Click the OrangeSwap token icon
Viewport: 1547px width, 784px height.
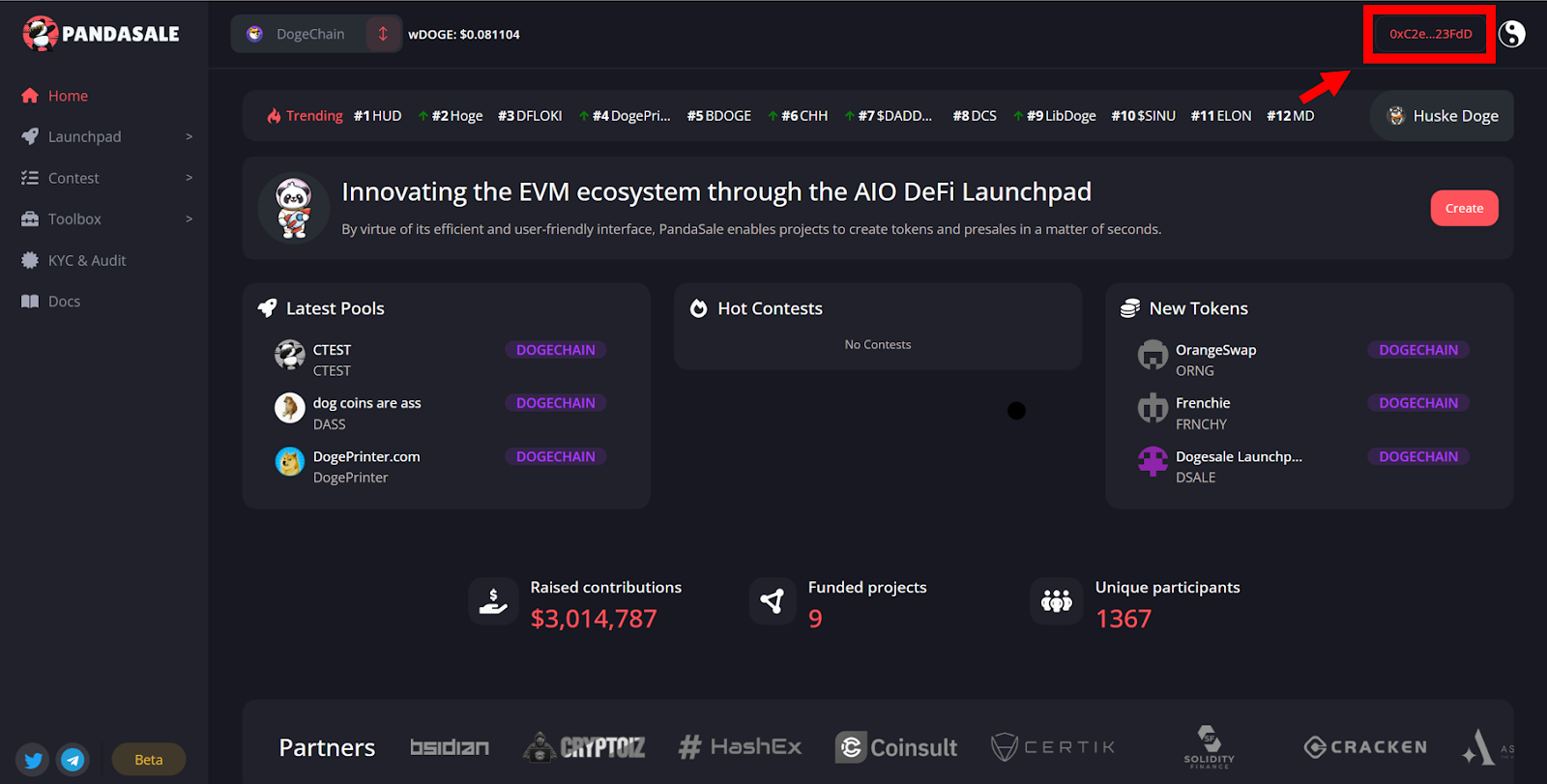1153,355
